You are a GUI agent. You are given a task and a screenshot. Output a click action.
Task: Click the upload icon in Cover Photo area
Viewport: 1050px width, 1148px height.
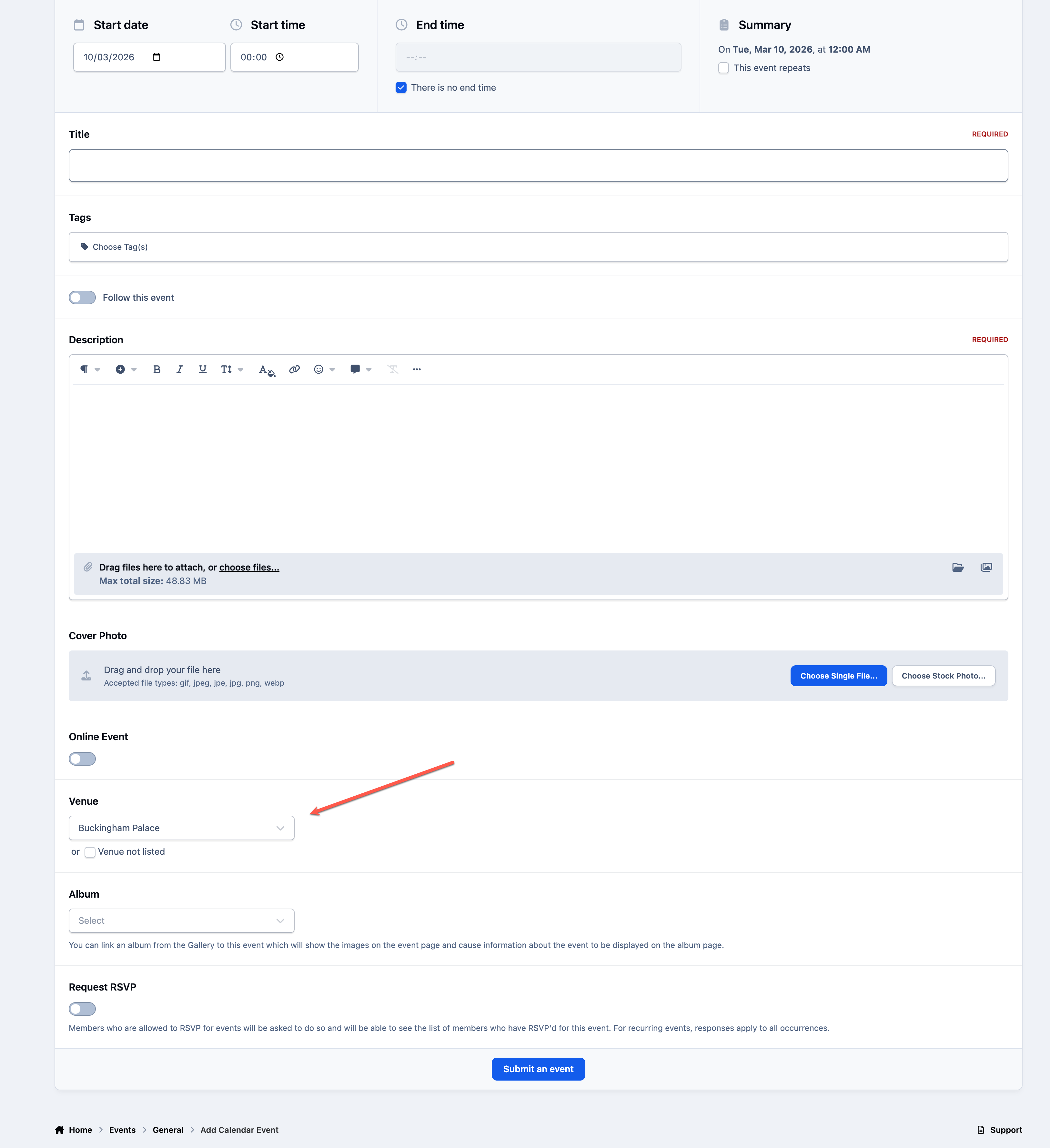tap(86, 676)
